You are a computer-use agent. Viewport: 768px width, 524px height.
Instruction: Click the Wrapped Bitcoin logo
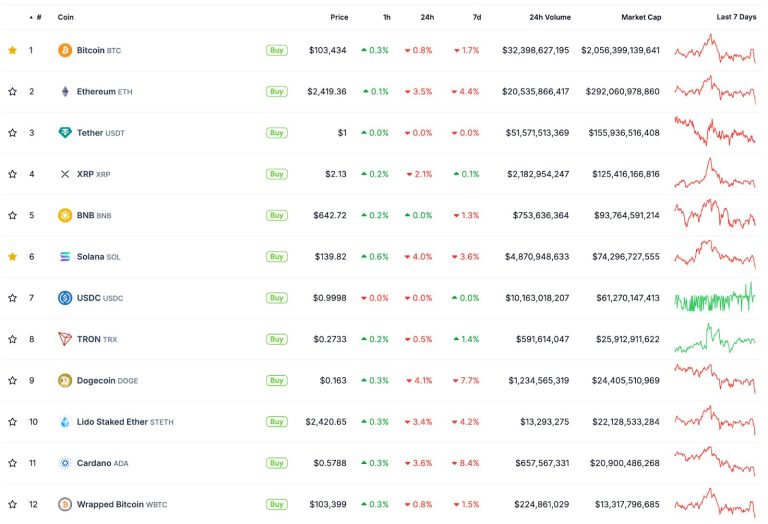point(65,504)
